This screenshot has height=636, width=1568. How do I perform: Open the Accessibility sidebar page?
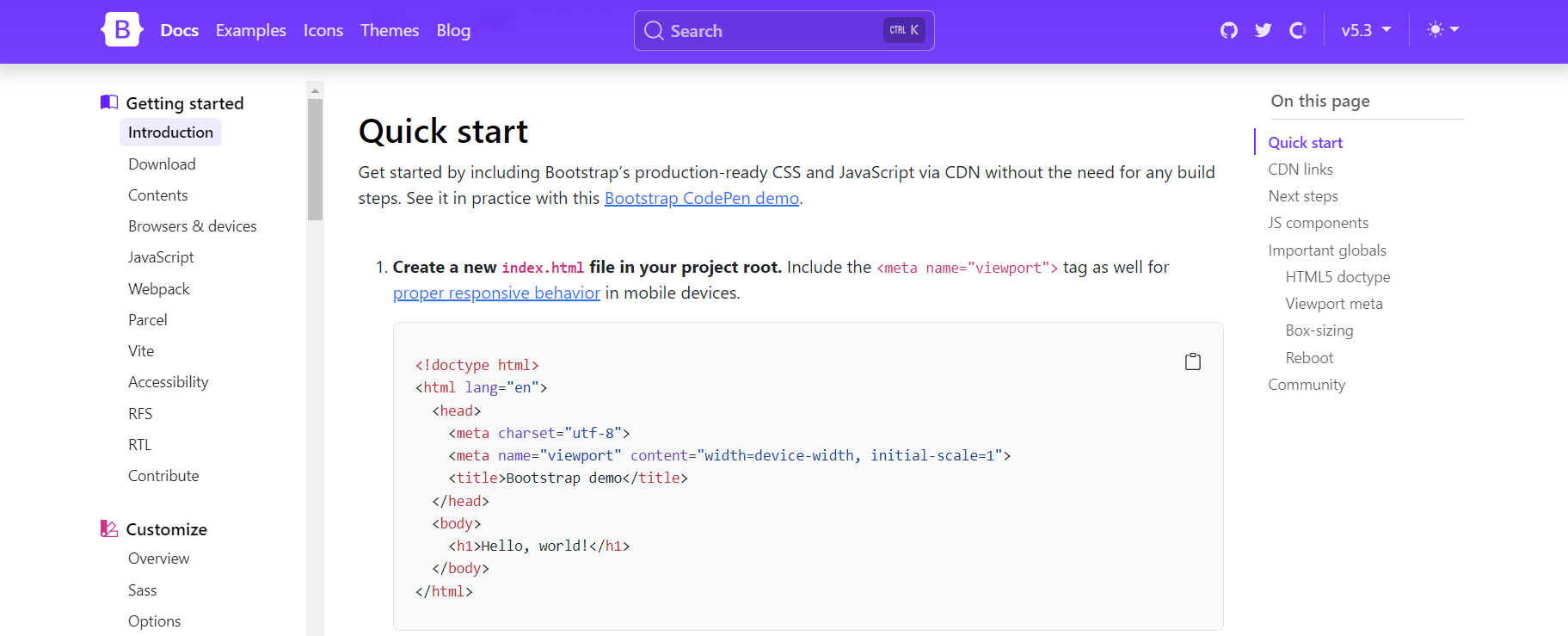click(169, 382)
